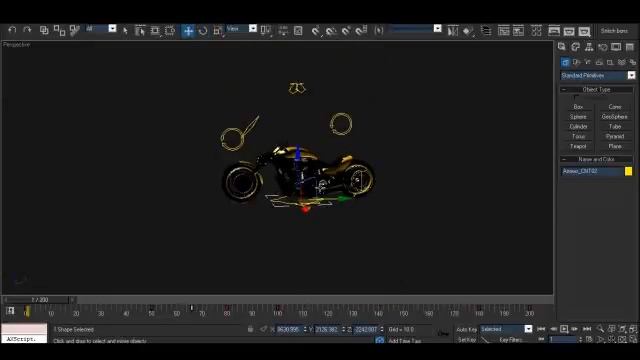The image size is (640, 360).
Task: Click the Play Animation button
Action: (564, 329)
